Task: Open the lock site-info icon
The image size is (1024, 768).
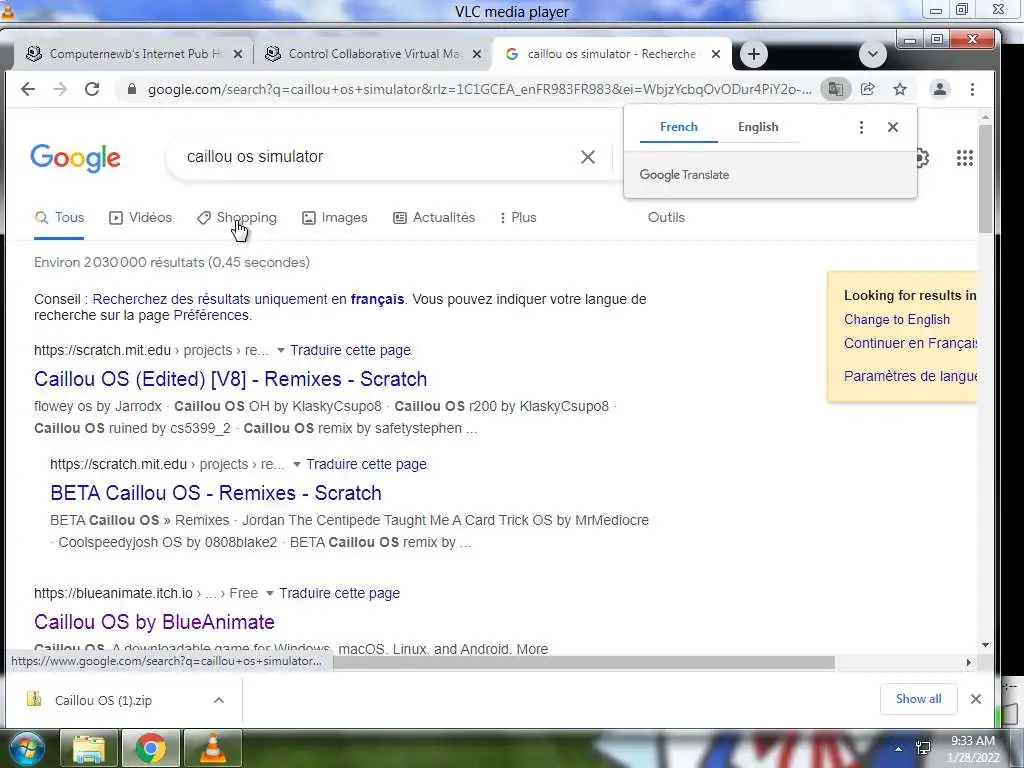Action: (132, 89)
